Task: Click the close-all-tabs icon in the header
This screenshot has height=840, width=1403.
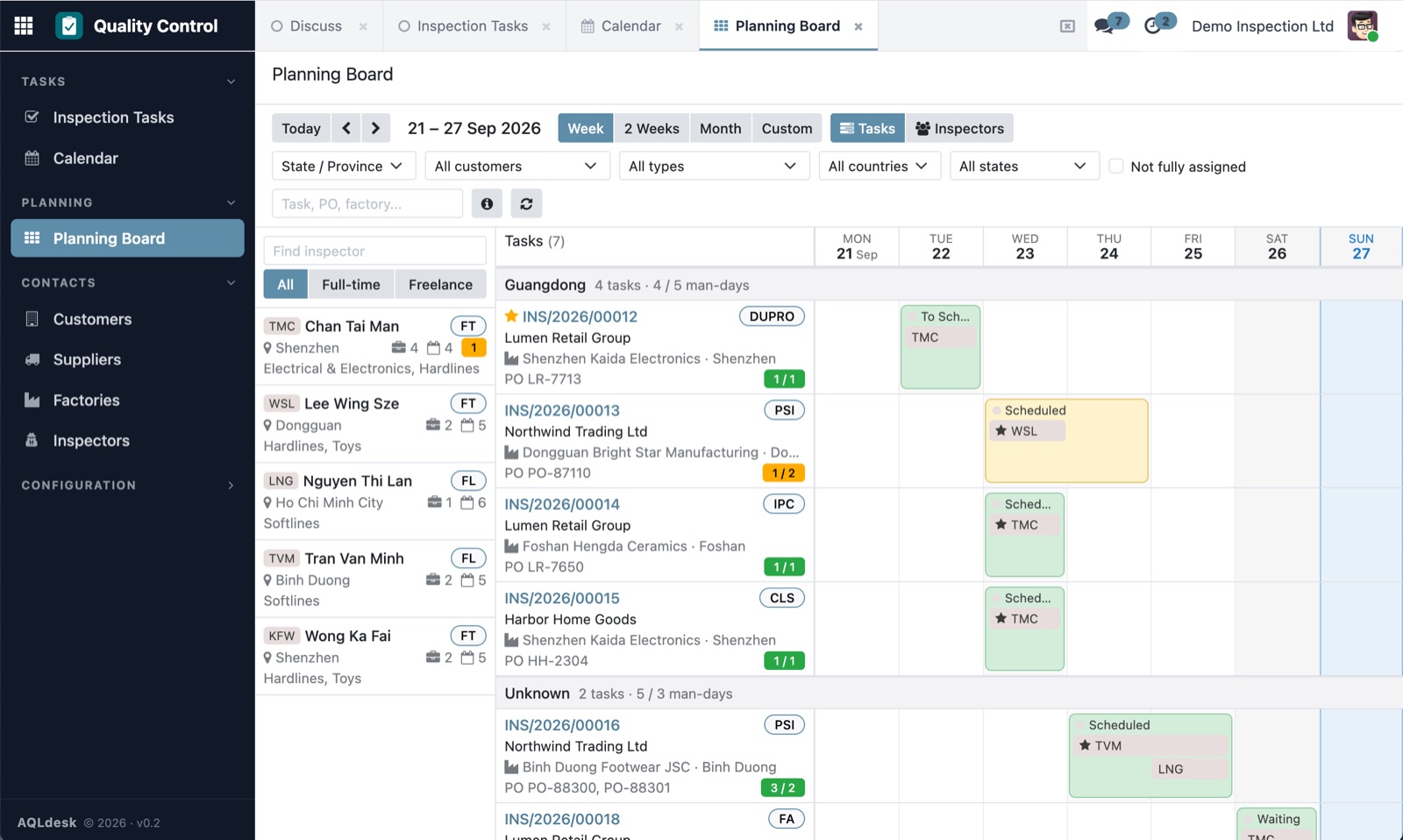Action: click(x=1067, y=26)
